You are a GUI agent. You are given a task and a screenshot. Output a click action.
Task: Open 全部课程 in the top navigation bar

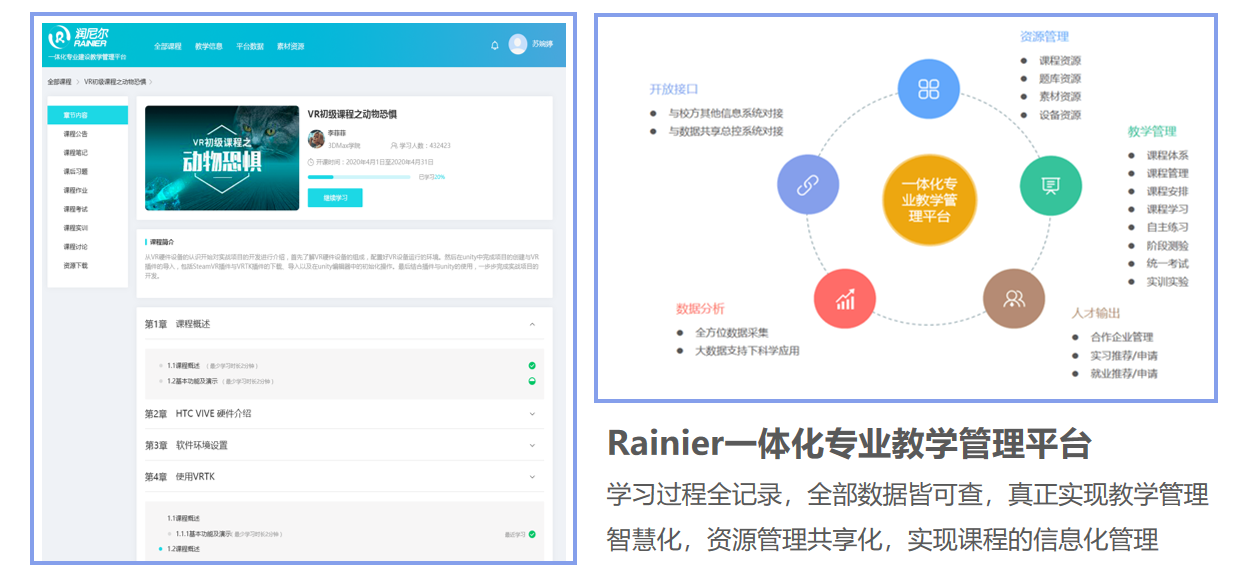tap(167, 46)
